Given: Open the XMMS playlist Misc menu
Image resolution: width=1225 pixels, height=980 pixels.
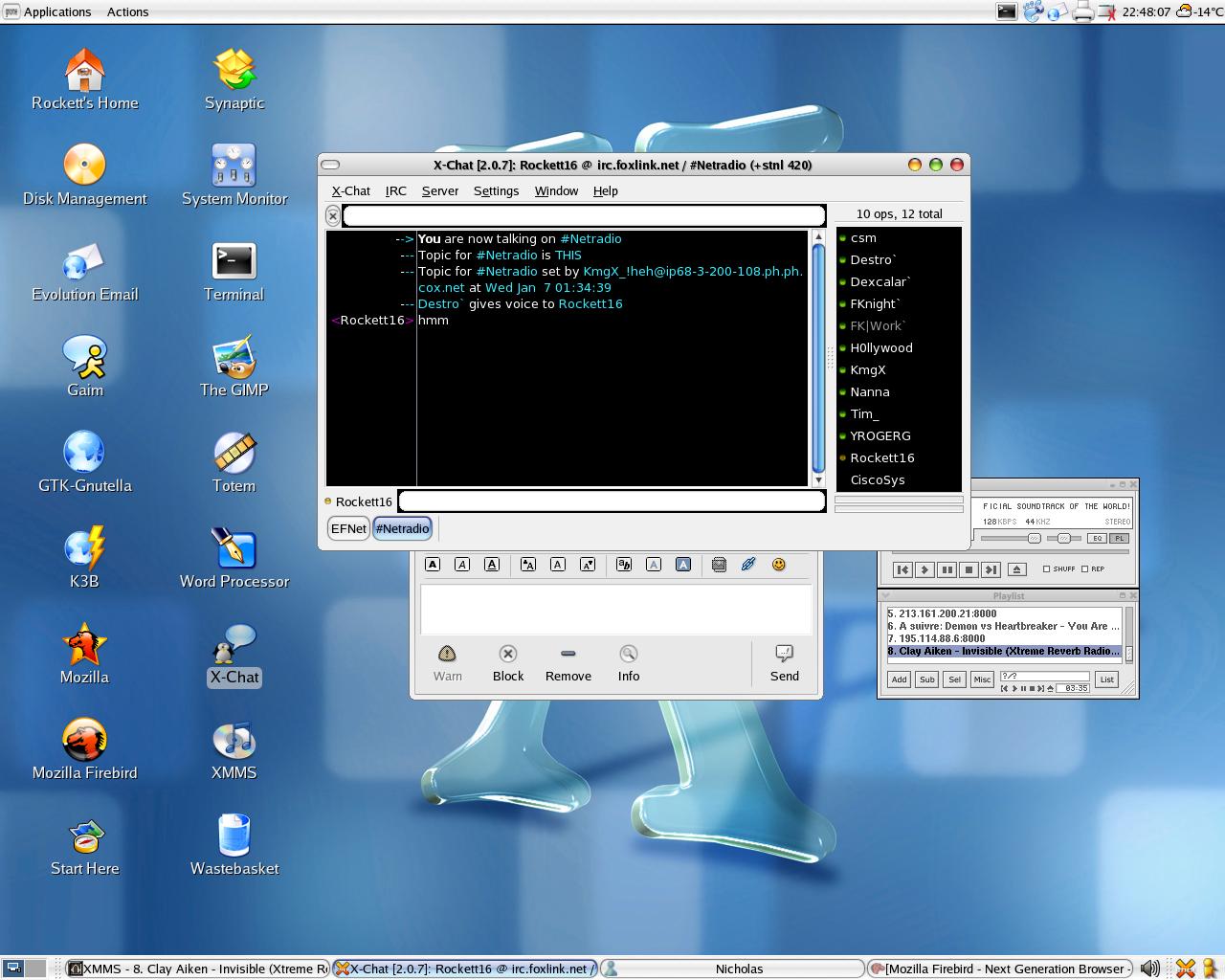Looking at the screenshot, I should click(982, 679).
